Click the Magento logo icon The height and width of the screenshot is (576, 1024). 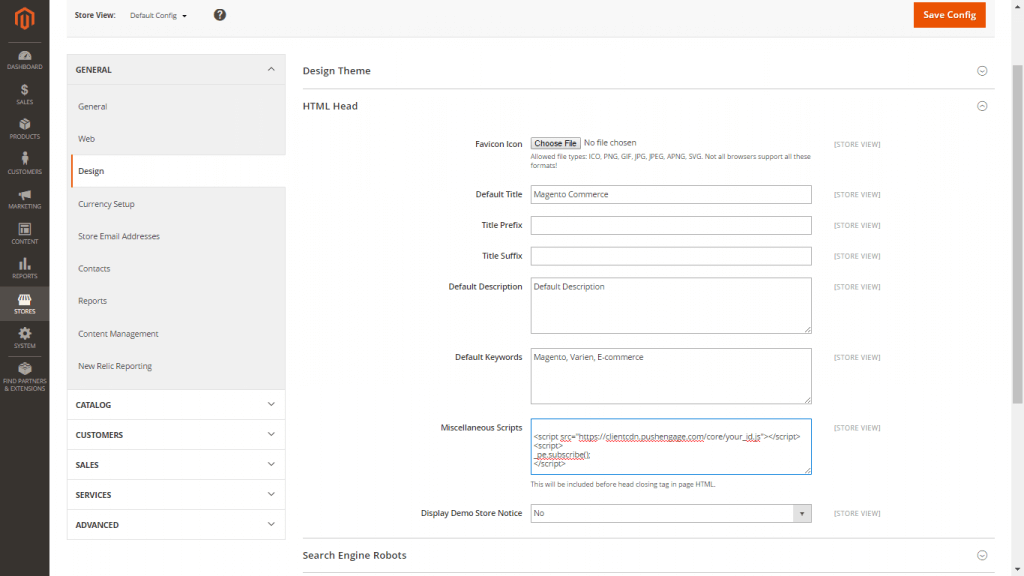click(24, 18)
